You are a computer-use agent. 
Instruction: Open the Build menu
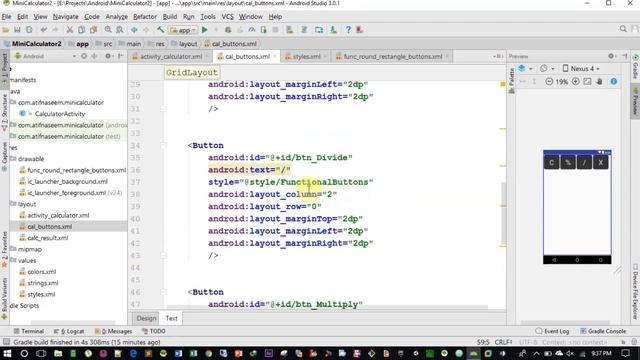coord(170,17)
